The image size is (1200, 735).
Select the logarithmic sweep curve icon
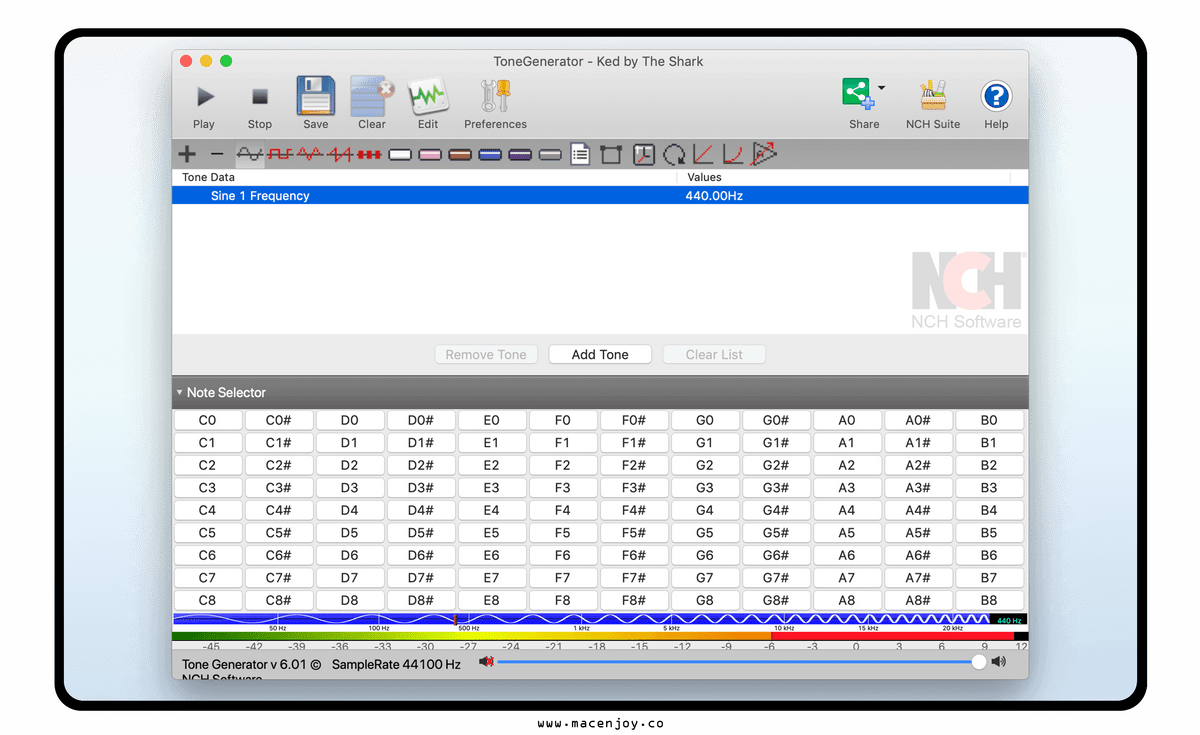point(734,154)
